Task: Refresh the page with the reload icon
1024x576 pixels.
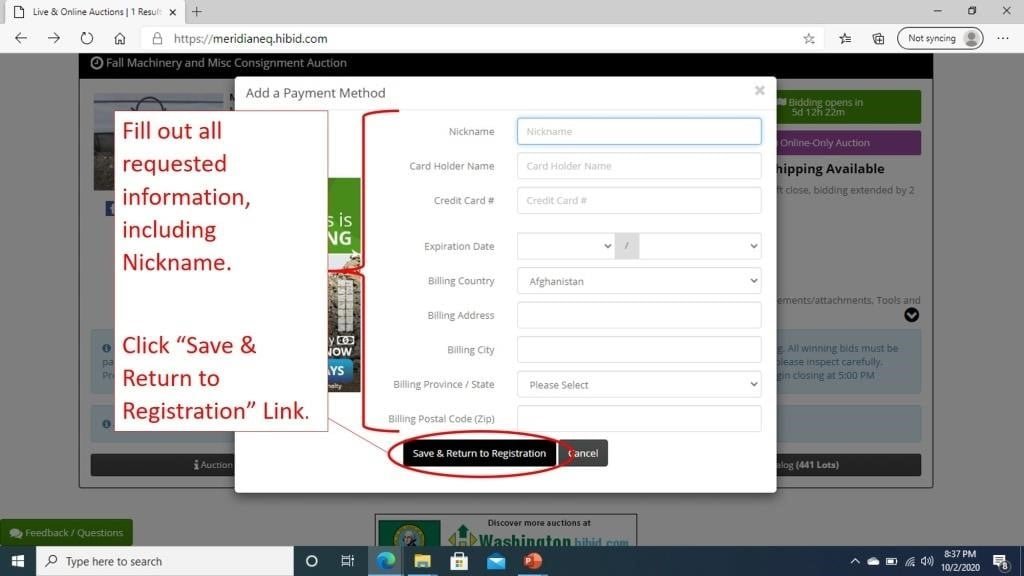Action: (87, 39)
